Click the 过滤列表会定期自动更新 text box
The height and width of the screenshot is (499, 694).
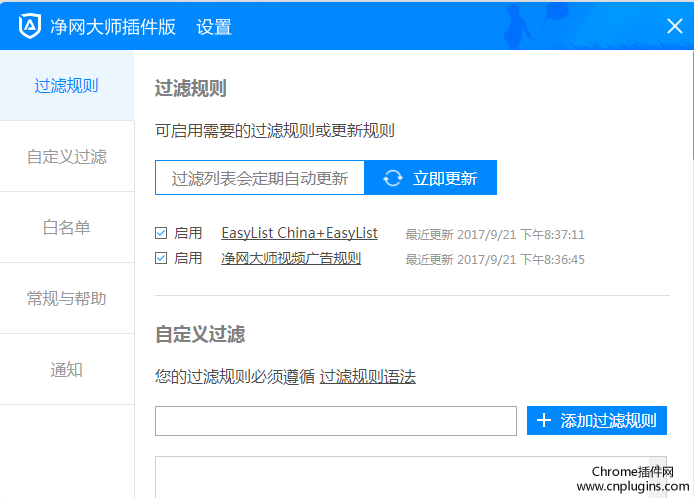[x=260, y=178]
